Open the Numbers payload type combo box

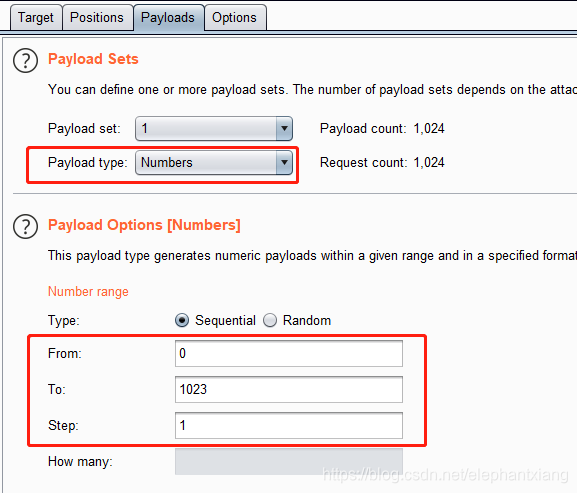pyautogui.click(x=214, y=162)
